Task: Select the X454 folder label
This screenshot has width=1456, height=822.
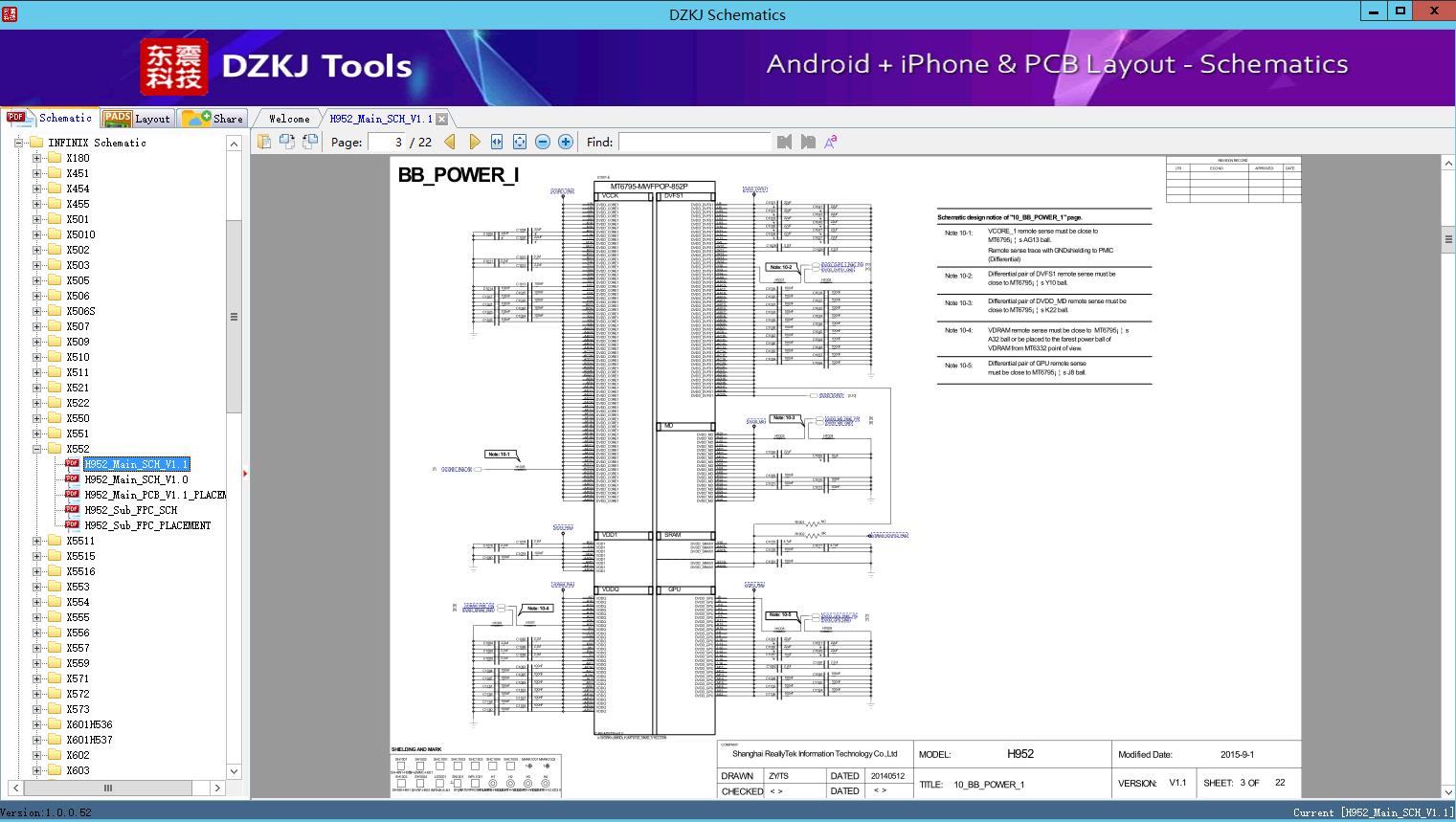Action: coord(78,189)
